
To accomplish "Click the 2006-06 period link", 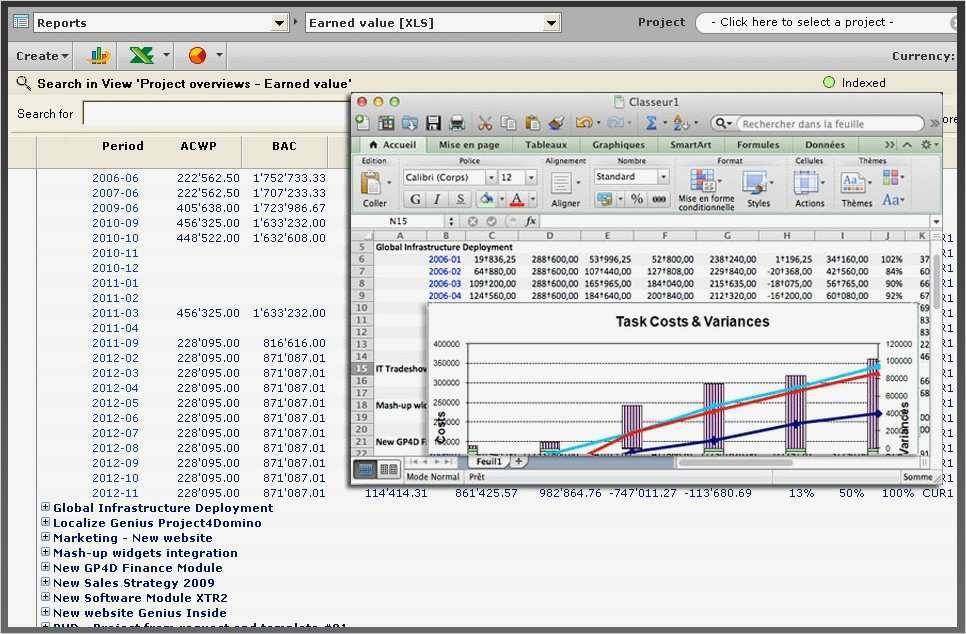I will click(x=115, y=178).
